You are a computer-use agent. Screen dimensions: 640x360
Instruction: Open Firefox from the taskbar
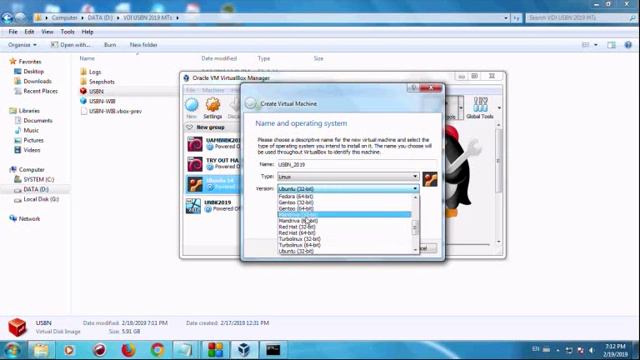click(128, 350)
